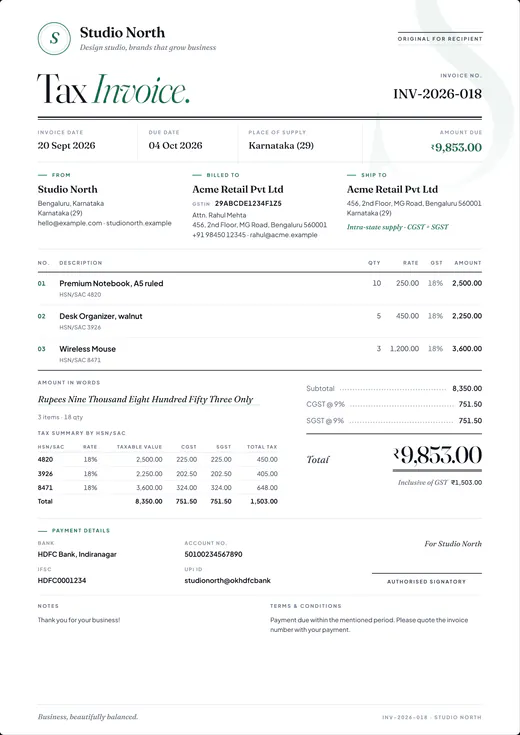520x735 pixels.
Task: Click "Acme Retail Pvt Ltd" under Ship To
Action: click(x=392, y=189)
